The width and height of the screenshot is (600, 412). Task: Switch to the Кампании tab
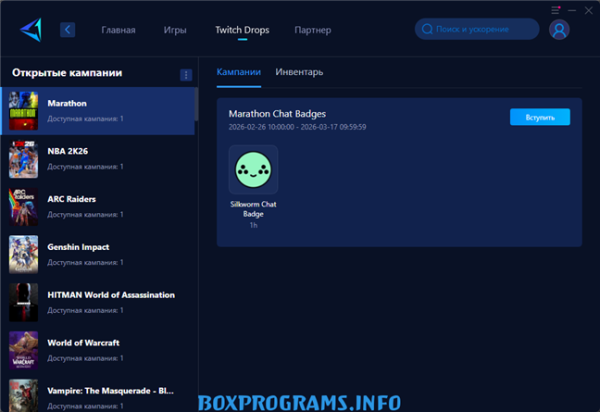pos(239,72)
